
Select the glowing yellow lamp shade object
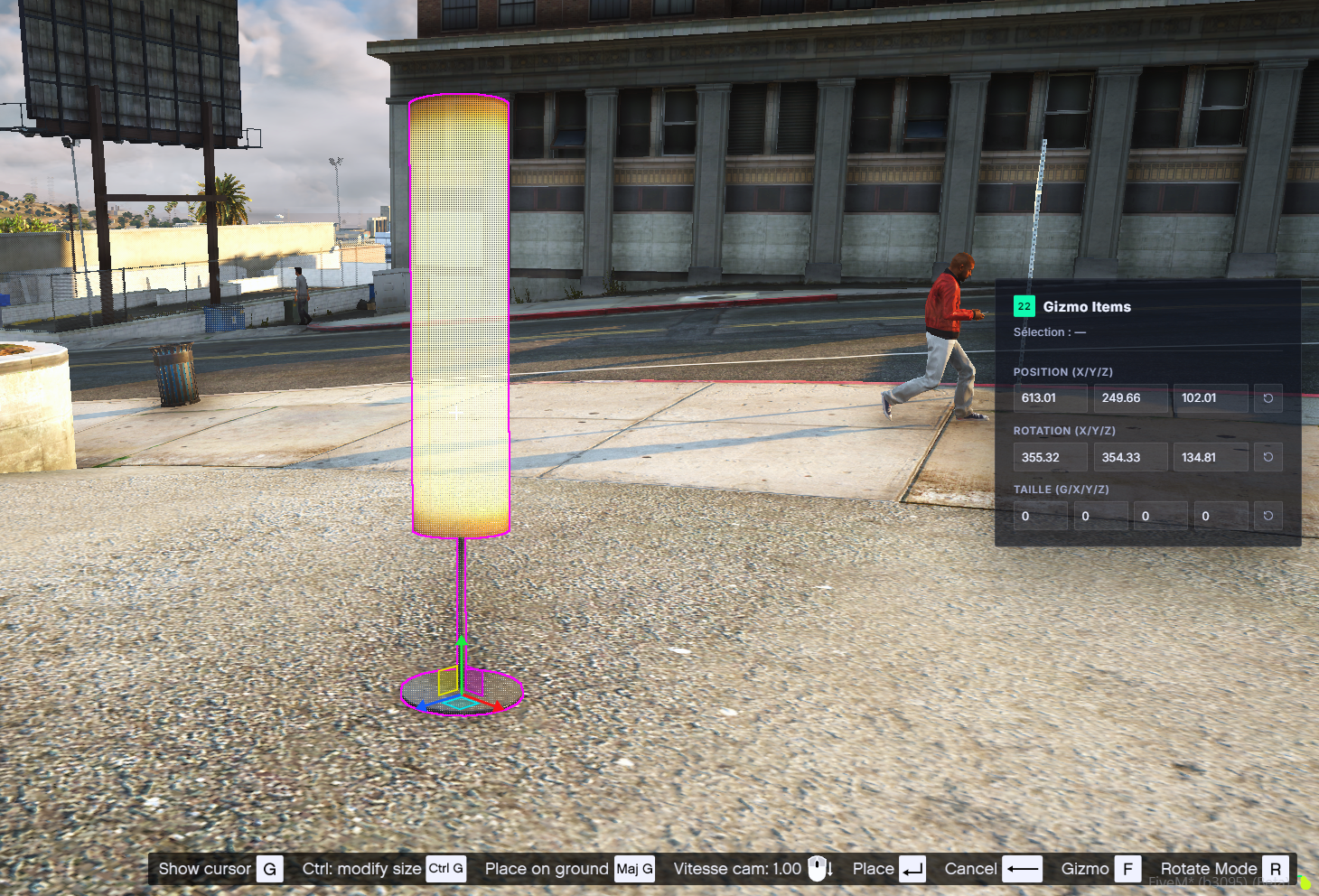pos(460,316)
